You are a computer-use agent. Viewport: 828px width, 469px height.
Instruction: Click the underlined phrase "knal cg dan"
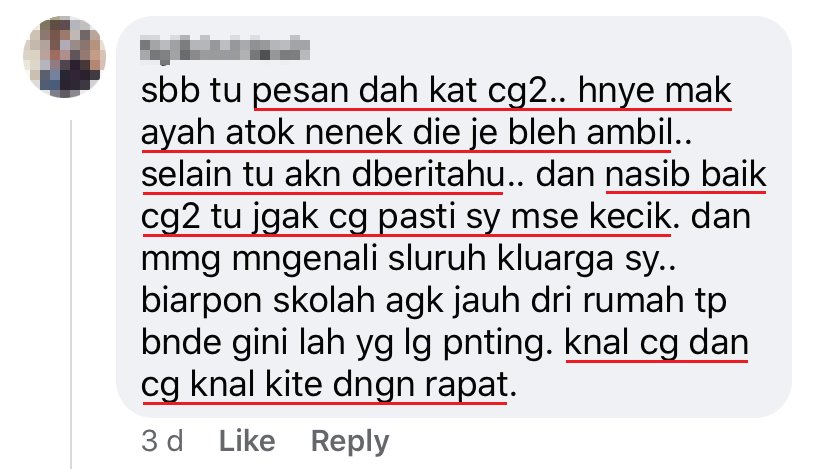click(656, 343)
